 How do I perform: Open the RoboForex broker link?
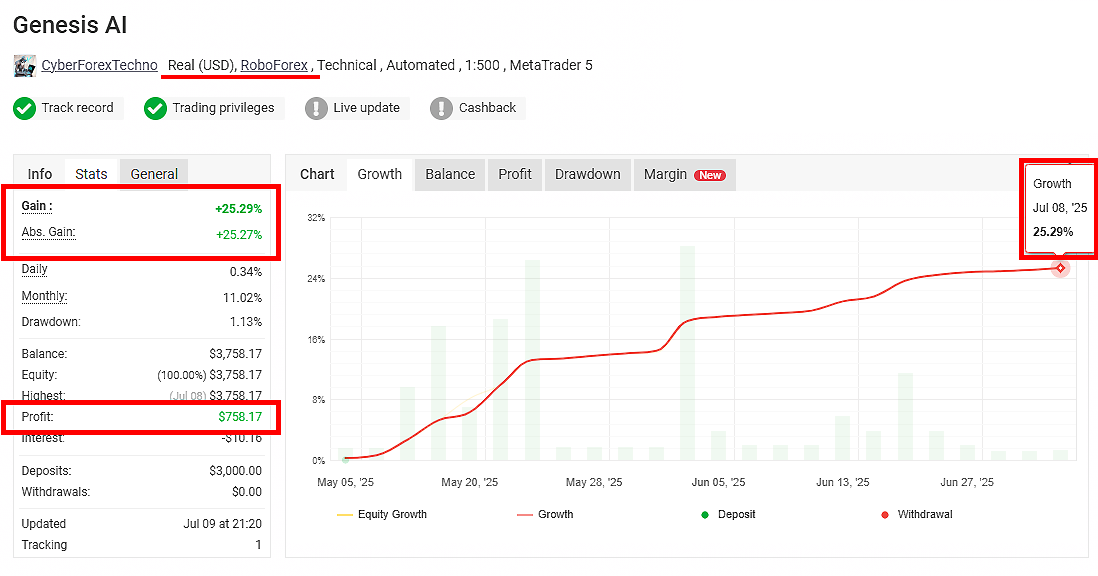tap(274, 65)
